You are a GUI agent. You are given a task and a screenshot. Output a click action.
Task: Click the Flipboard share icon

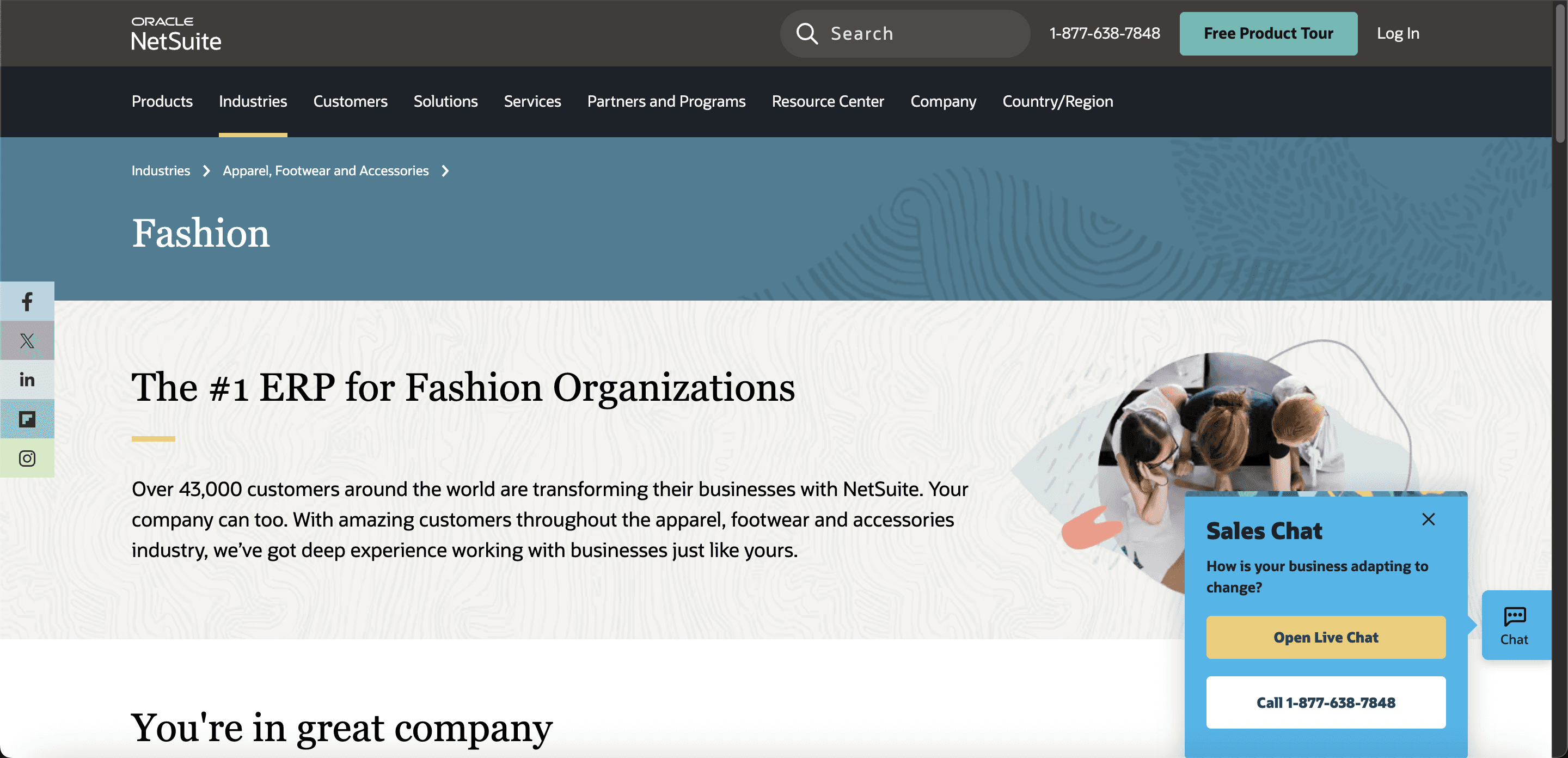click(x=27, y=419)
